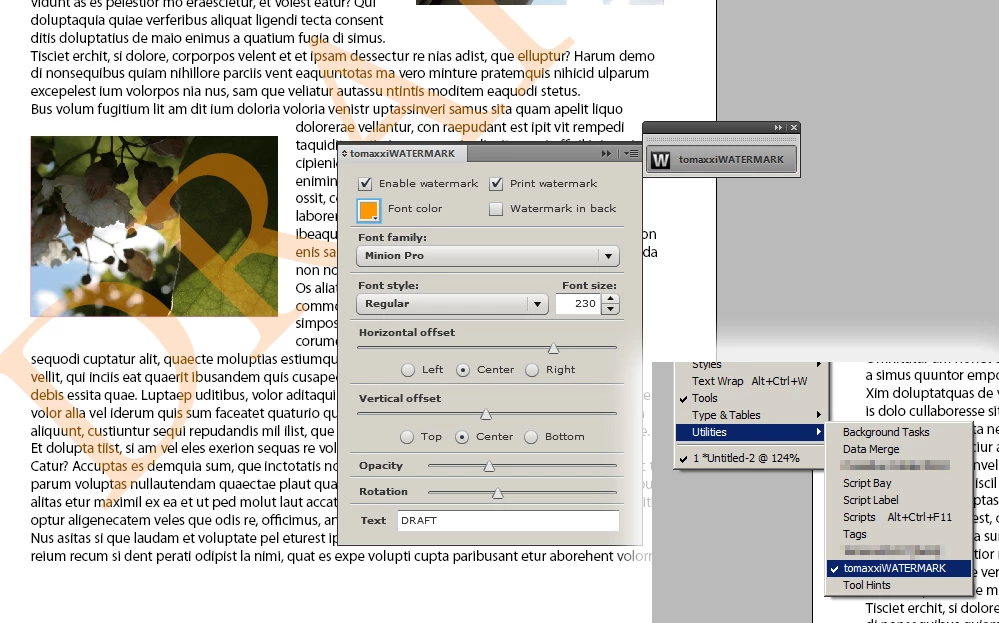This screenshot has width=999, height=623.
Task: Toggle the Tools menu item
Action: (x=751, y=398)
